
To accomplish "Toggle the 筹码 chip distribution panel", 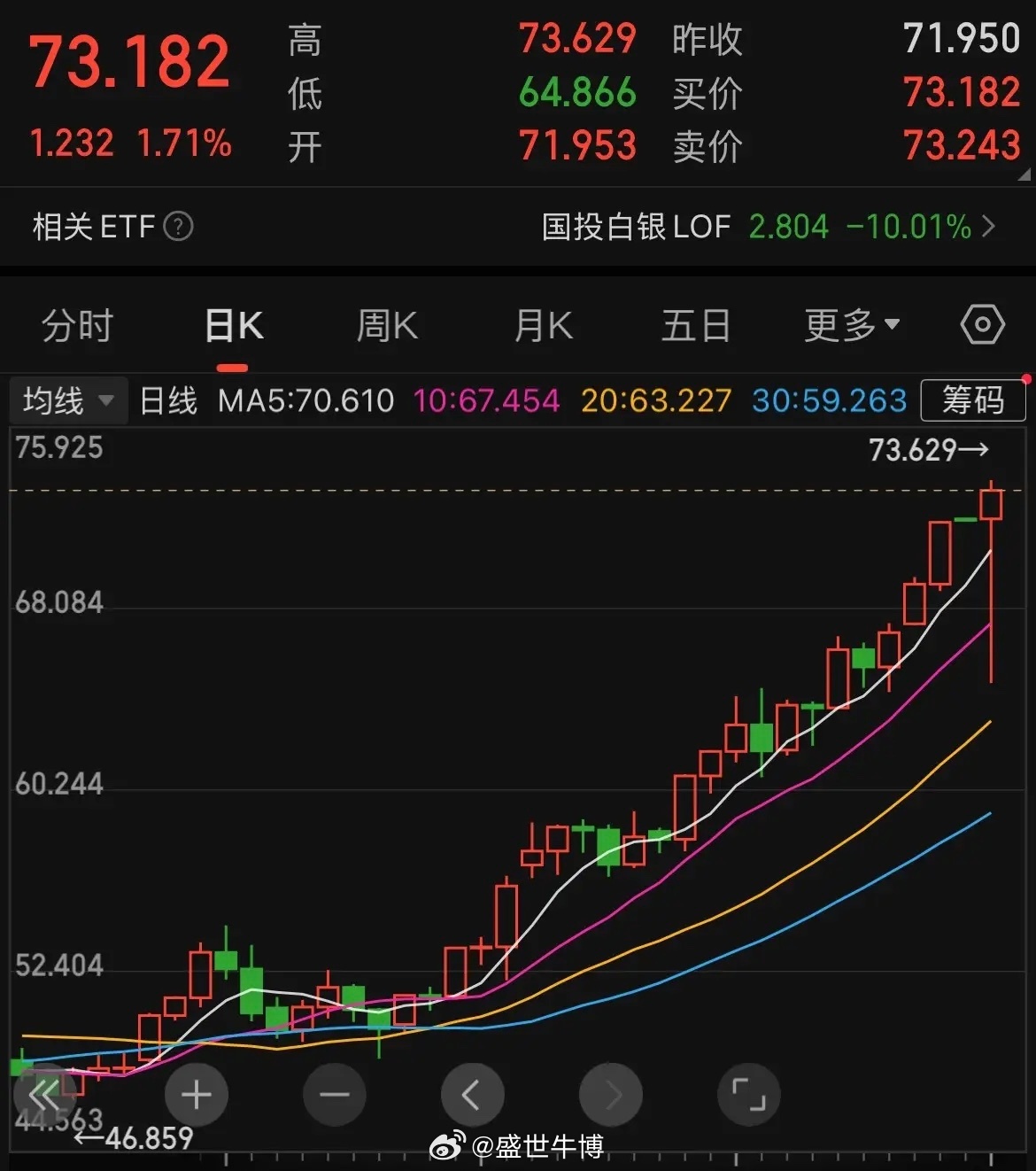I will (973, 400).
